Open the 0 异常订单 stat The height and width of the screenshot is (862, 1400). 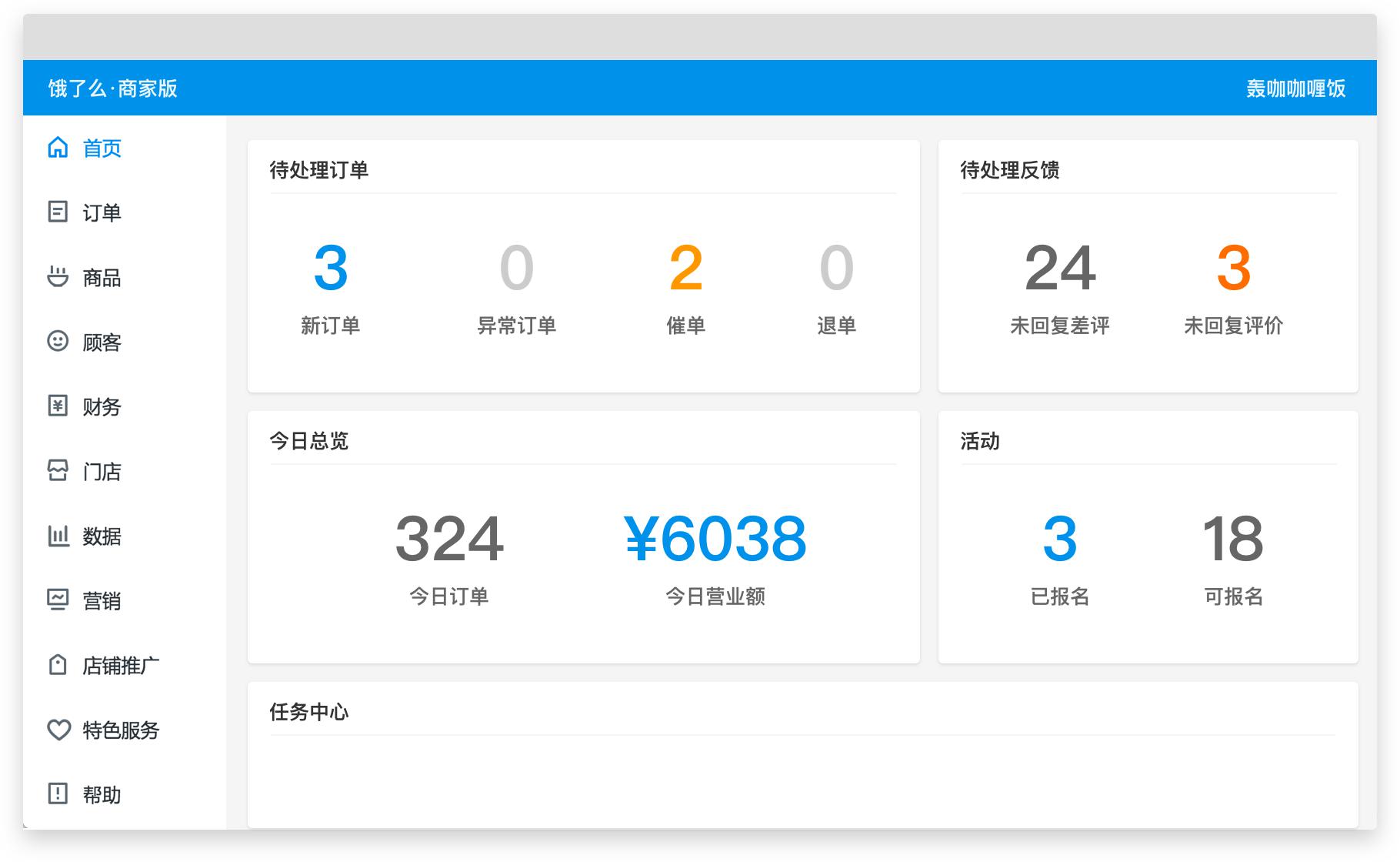[517, 289]
